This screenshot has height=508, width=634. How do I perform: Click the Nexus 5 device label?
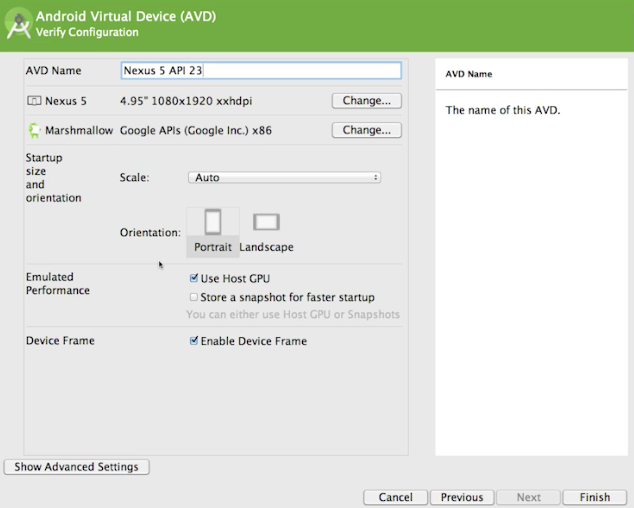point(66,101)
